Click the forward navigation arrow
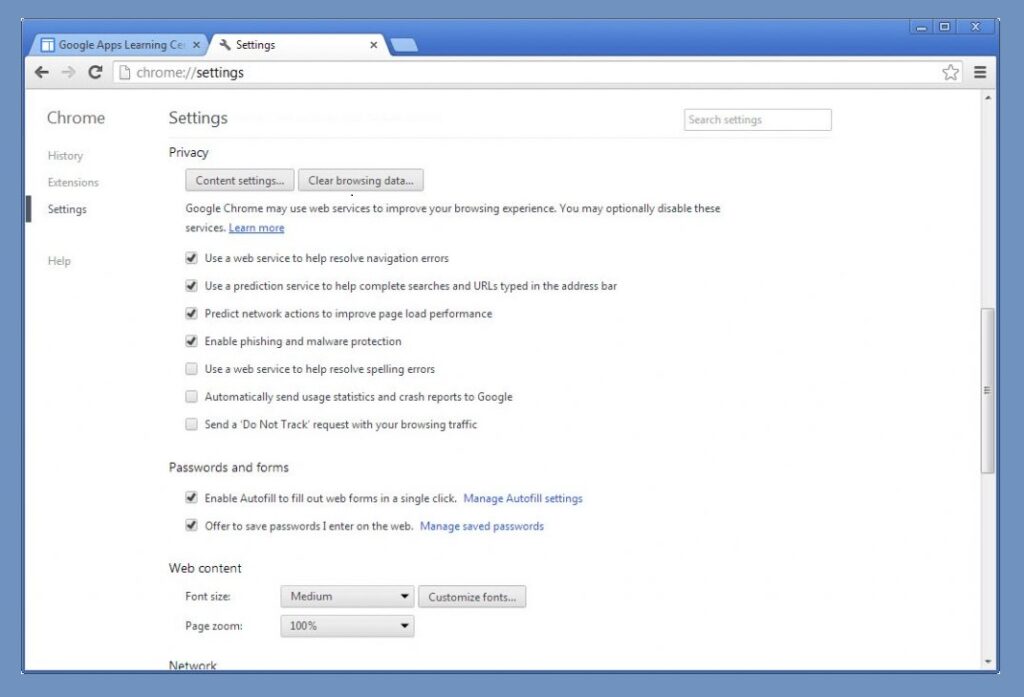Viewport: 1024px width, 697px height. (69, 72)
